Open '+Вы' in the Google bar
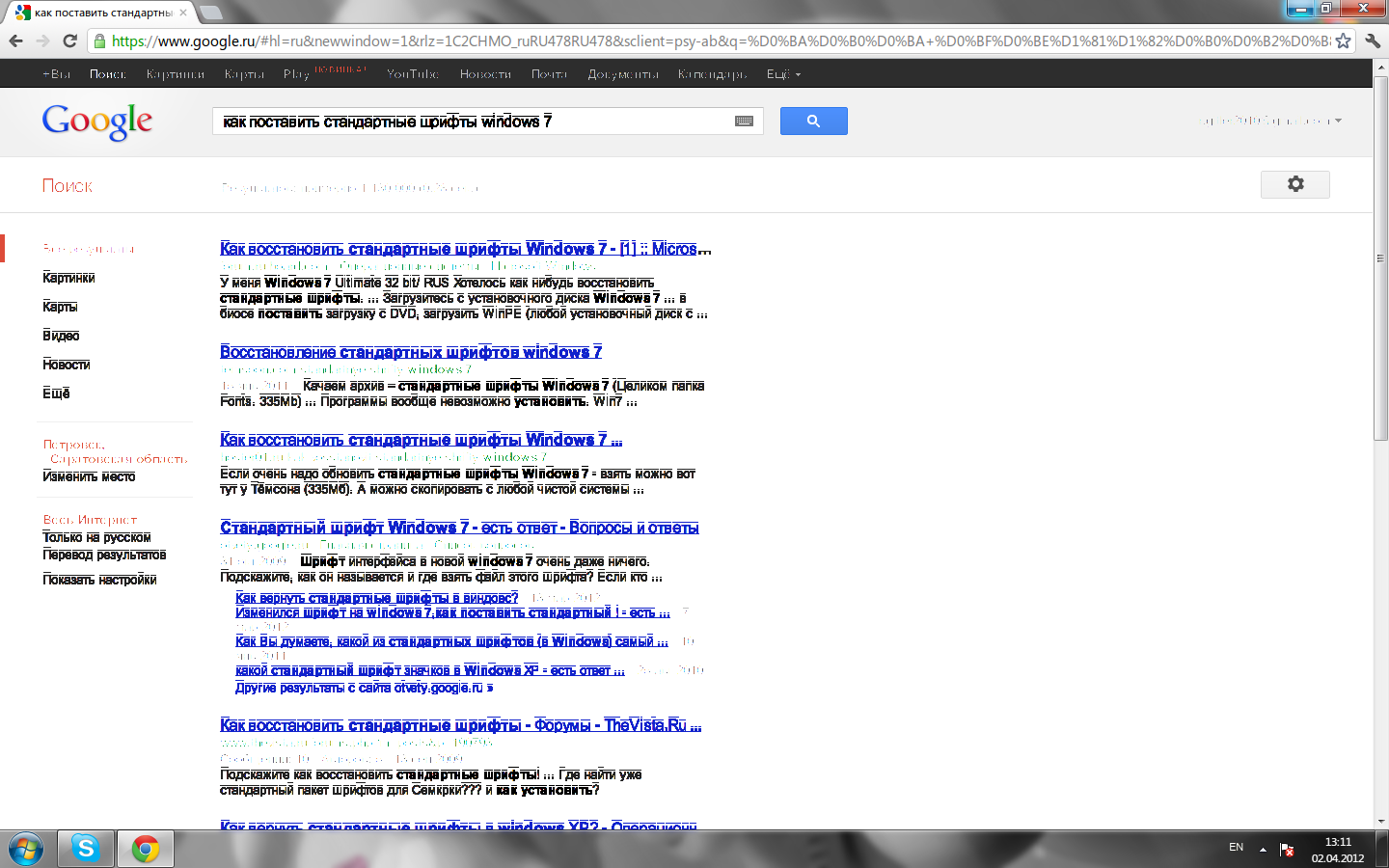 tap(57, 74)
